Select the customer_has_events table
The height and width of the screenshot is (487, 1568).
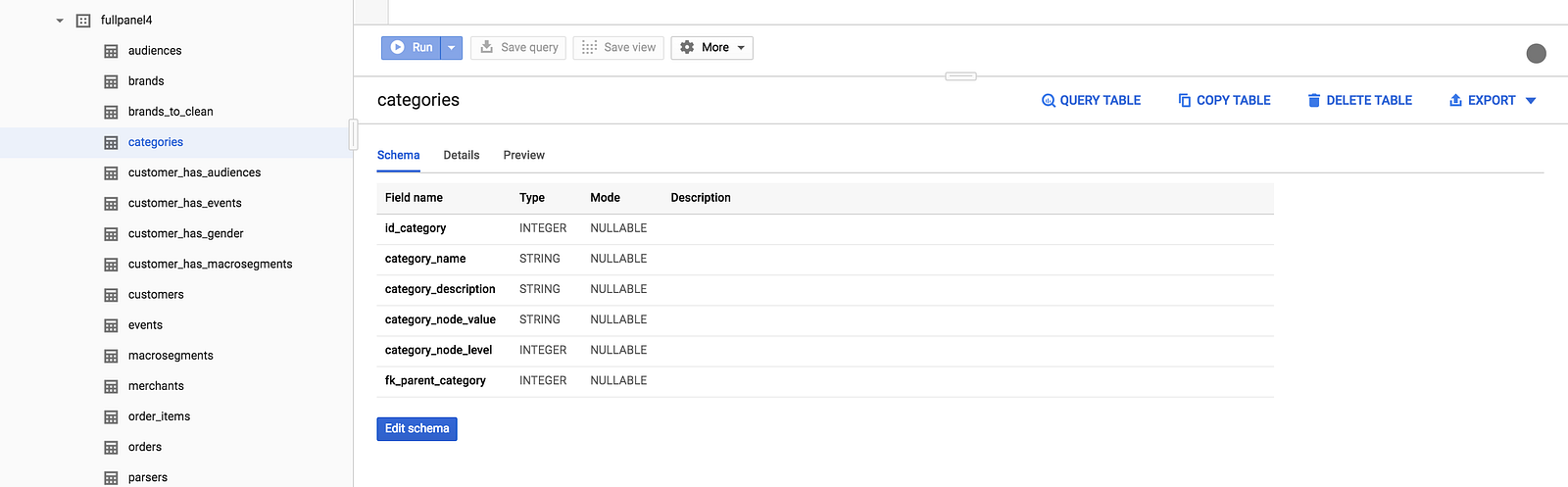click(x=184, y=203)
